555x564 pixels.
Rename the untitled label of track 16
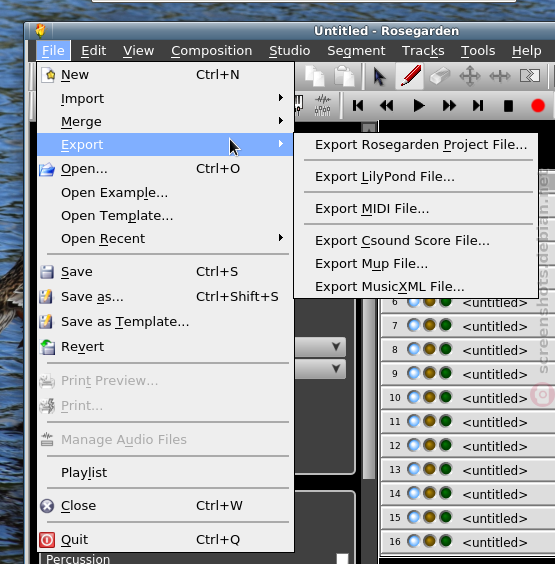495,542
